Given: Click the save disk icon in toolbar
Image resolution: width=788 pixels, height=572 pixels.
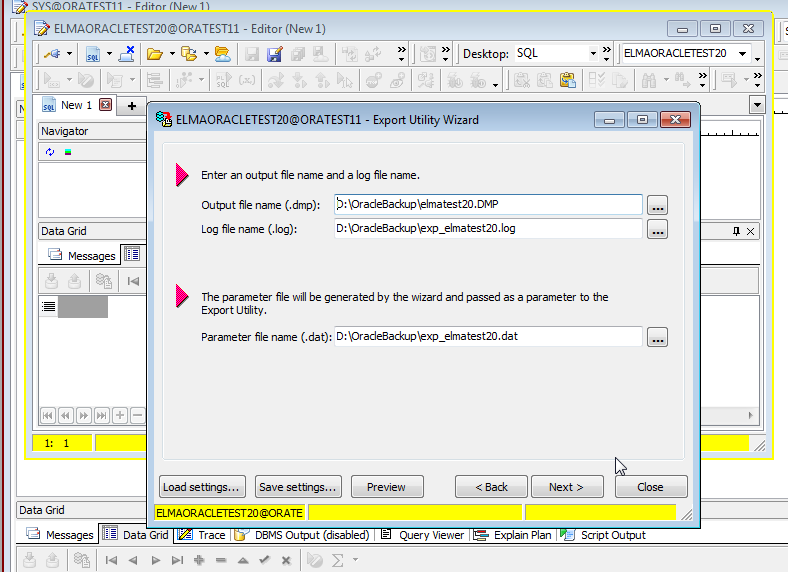Looking at the screenshot, I should pyautogui.click(x=251, y=54).
